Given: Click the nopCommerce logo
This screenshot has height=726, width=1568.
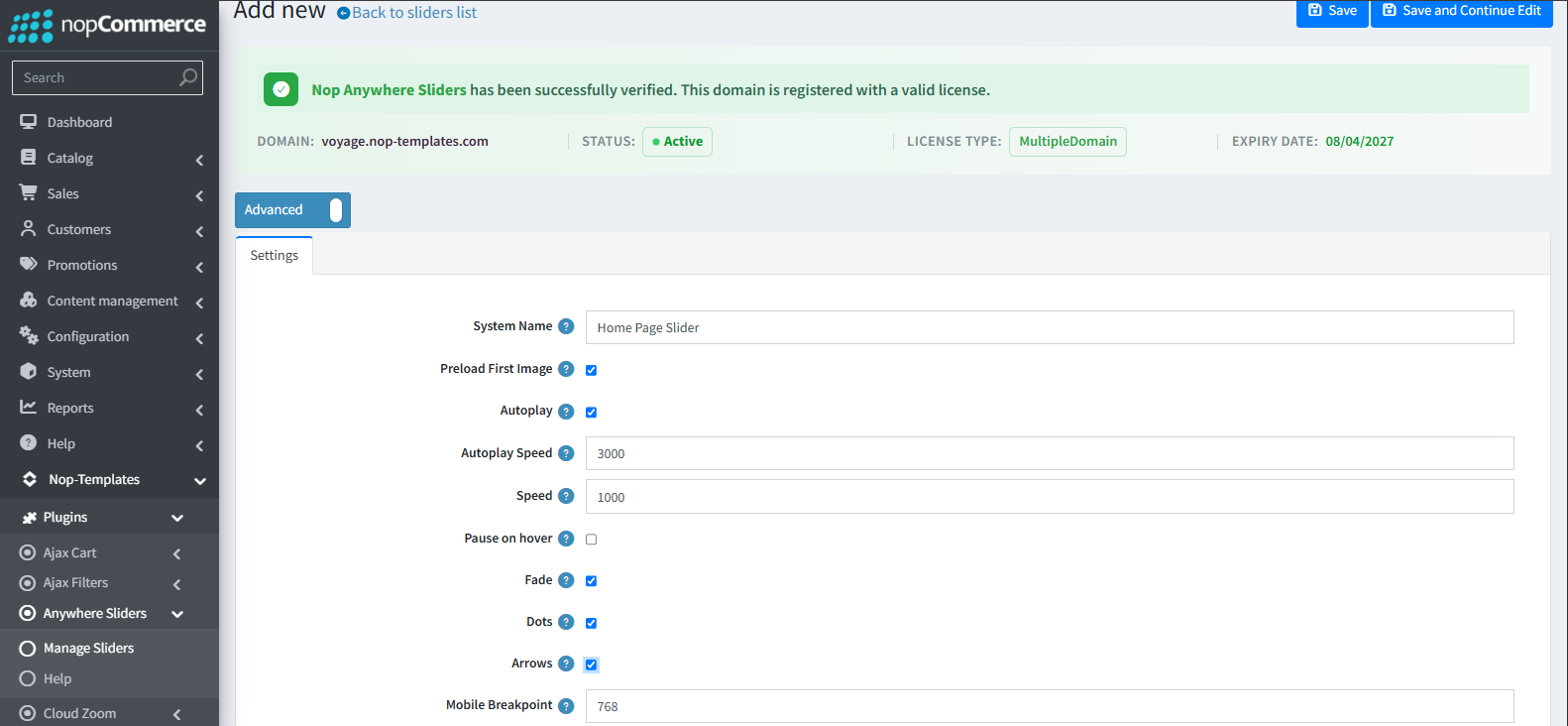Looking at the screenshot, I should [107, 26].
